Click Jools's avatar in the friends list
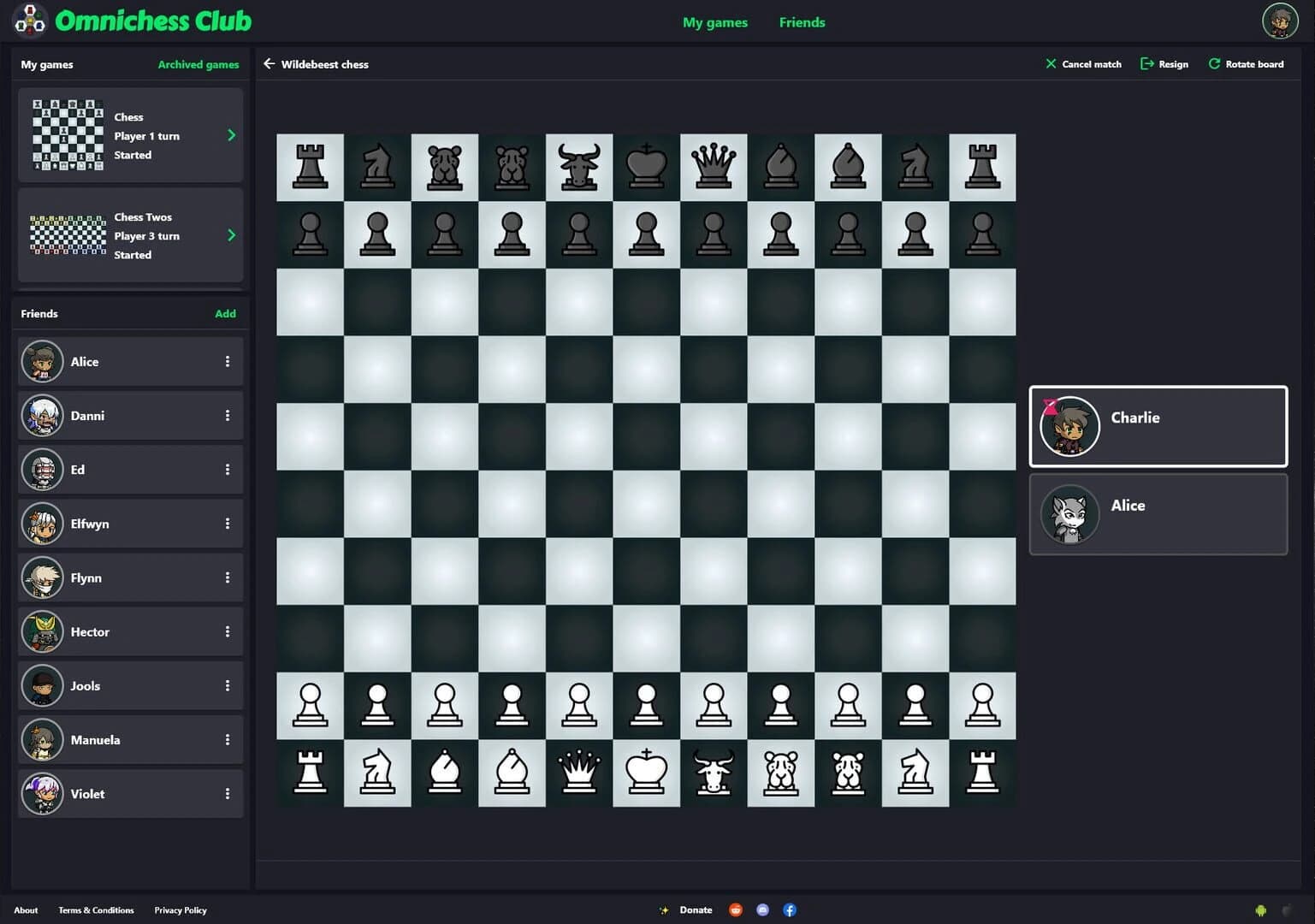 pos(42,685)
